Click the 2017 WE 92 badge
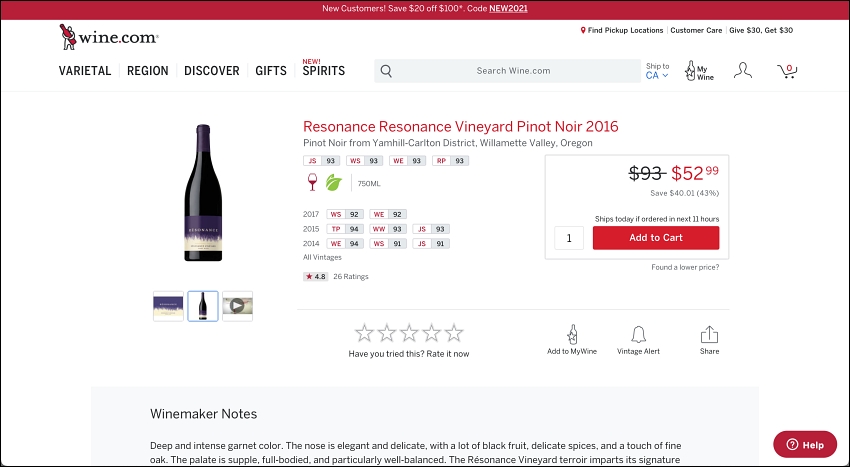This screenshot has height=467, width=850. click(388, 214)
